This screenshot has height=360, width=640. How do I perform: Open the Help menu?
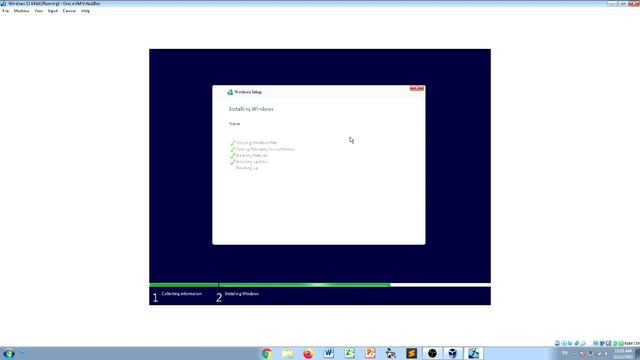tap(85, 11)
